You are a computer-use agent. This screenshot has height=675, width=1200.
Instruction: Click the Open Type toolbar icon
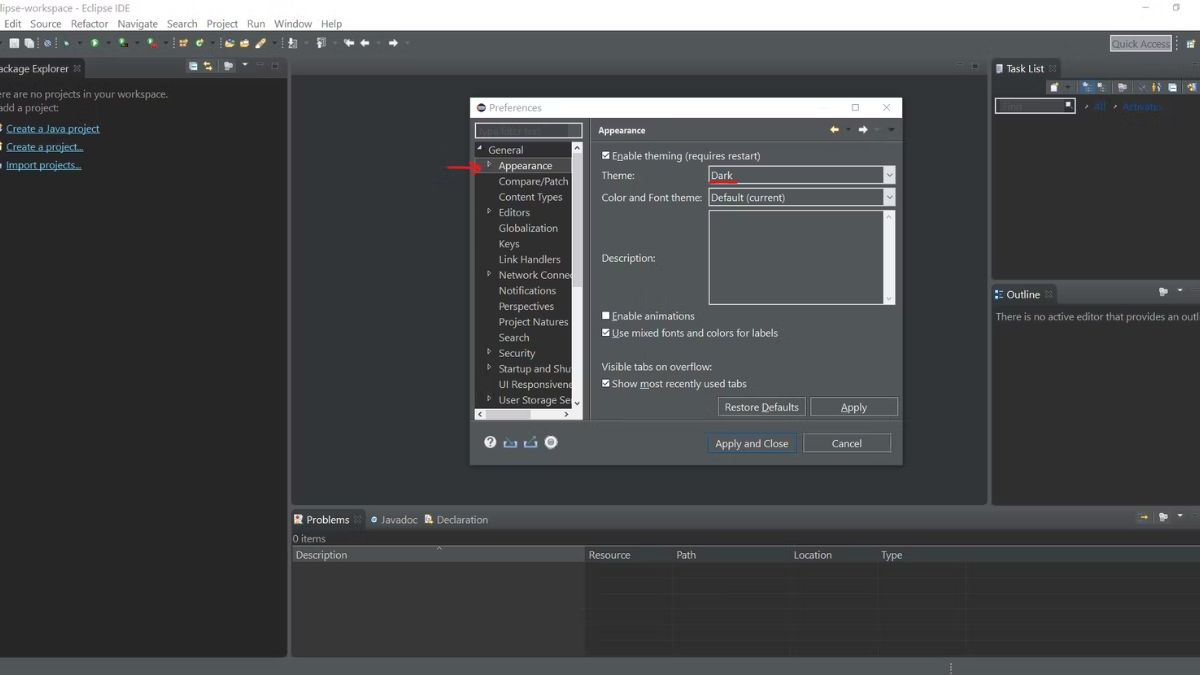coord(229,43)
